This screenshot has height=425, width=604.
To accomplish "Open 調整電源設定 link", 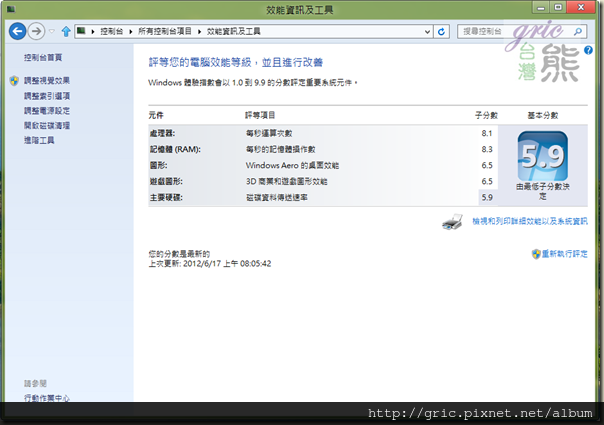I will (x=47, y=111).
